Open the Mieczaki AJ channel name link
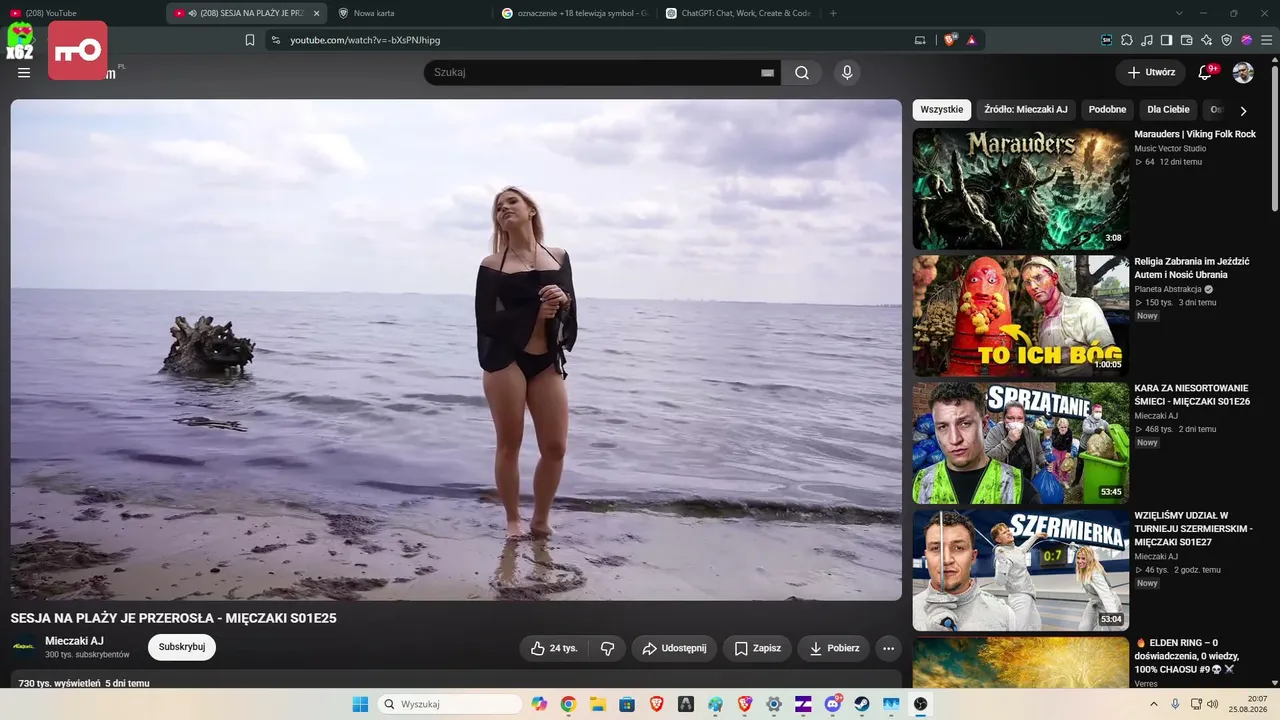 click(74, 641)
